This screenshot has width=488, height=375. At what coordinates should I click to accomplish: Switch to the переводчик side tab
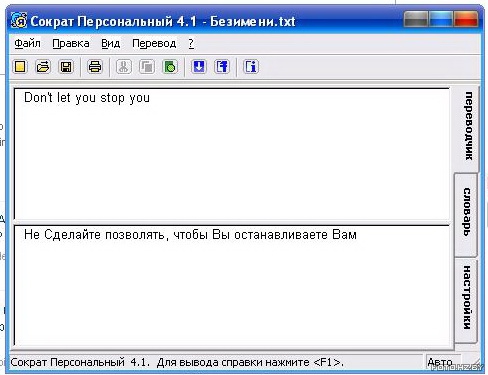[x=467, y=127]
